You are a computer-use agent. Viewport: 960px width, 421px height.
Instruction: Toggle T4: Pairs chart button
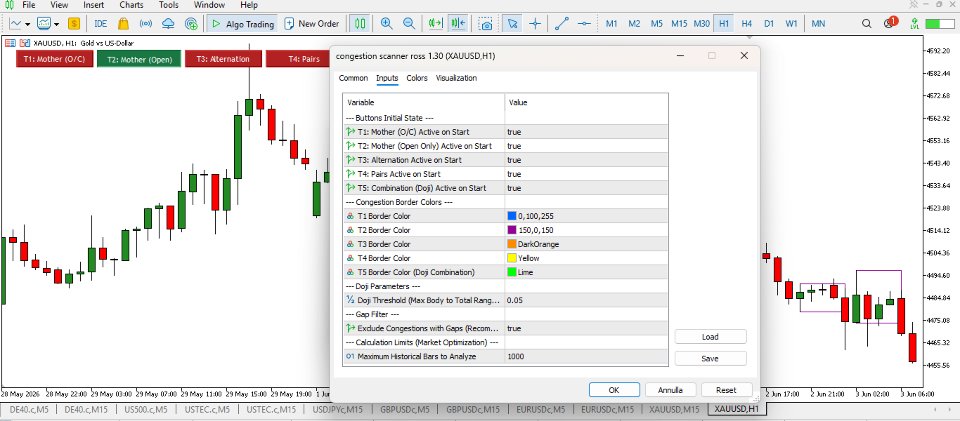[x=298, y=59]
